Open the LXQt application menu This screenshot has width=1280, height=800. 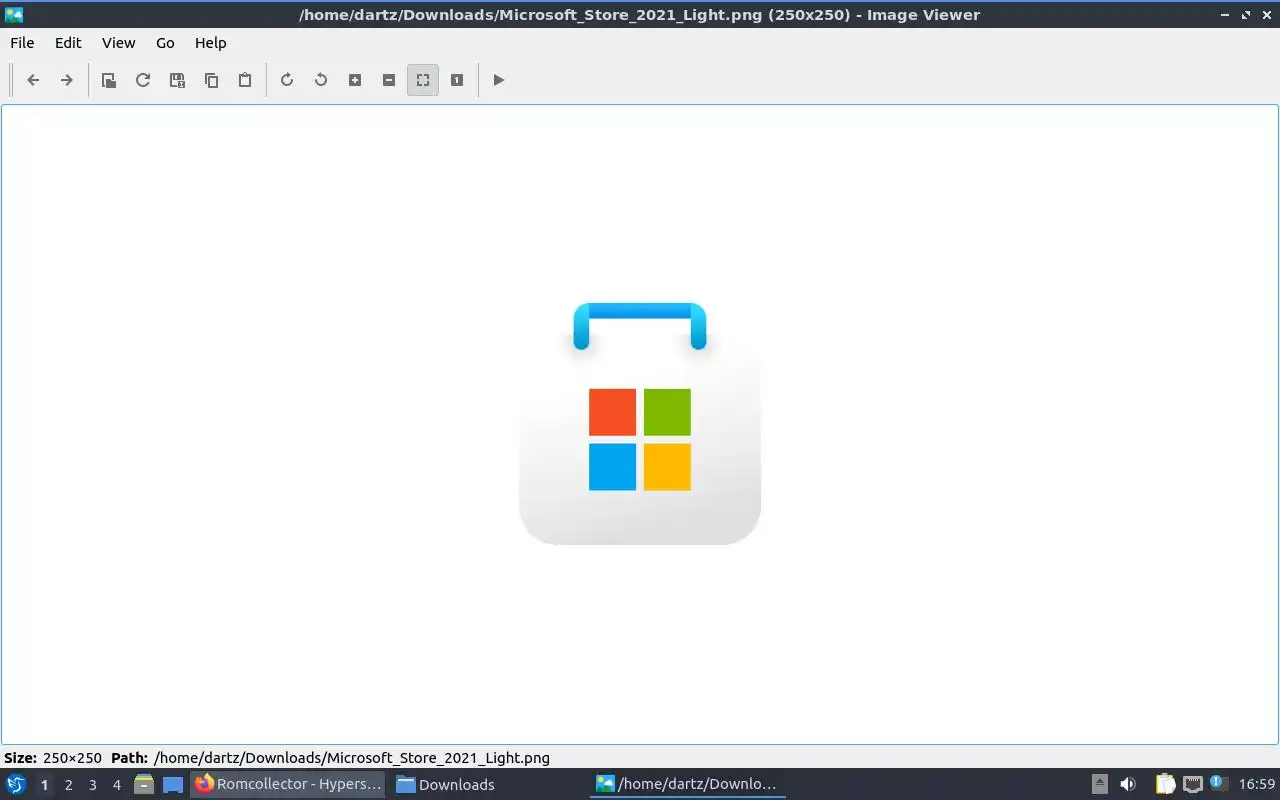pyautogui.click(x=16, y=784)
